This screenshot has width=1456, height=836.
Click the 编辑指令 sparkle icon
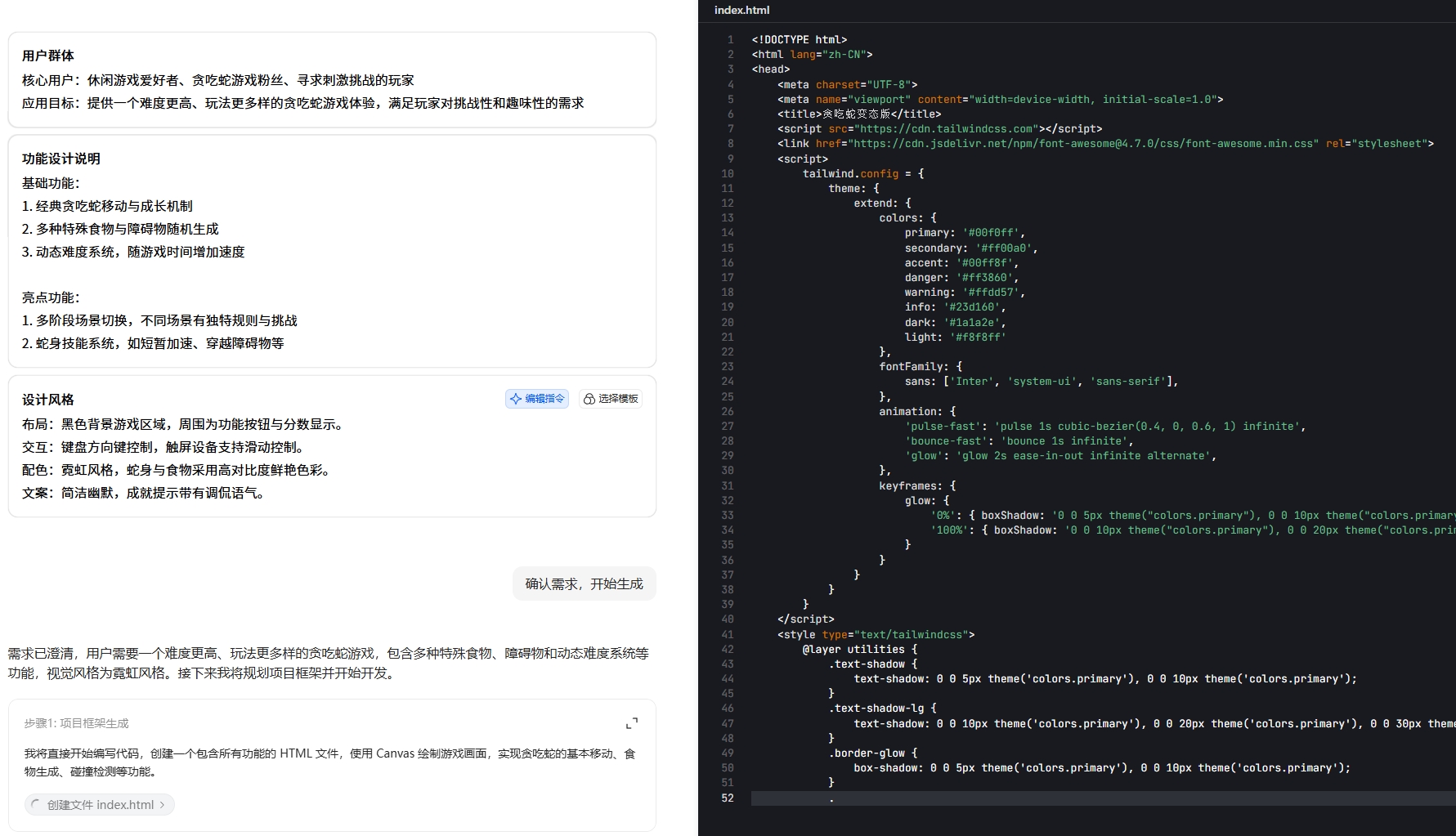516,399
